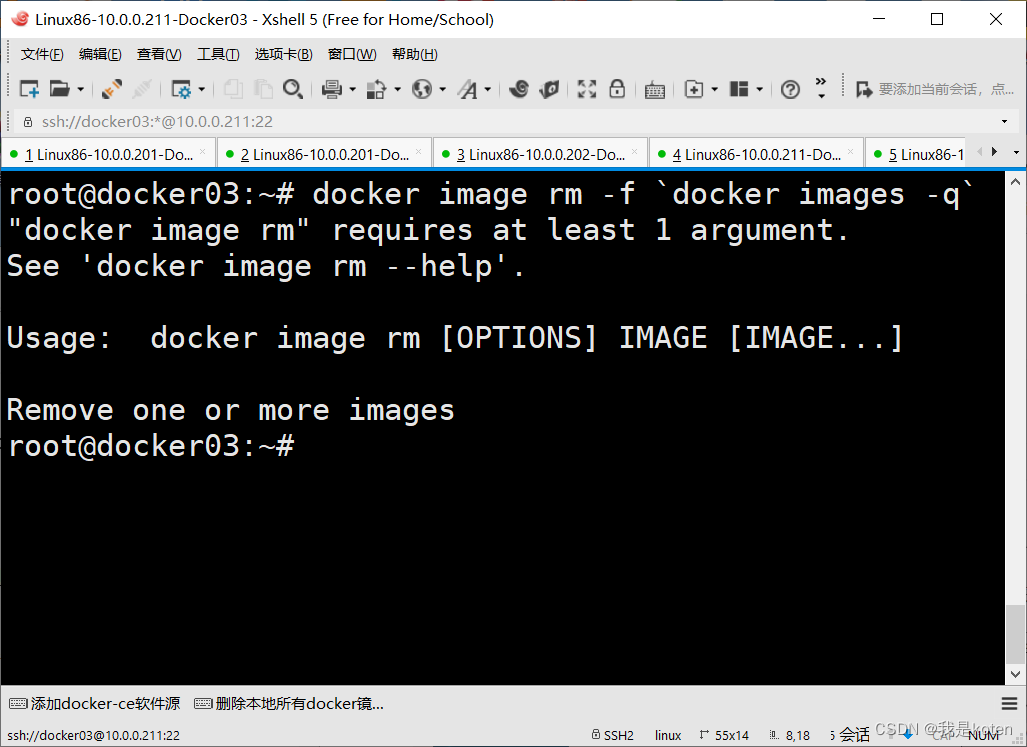
Task: Expand the globe encoding dropdown arrow
Action: (x=443, y=89)
